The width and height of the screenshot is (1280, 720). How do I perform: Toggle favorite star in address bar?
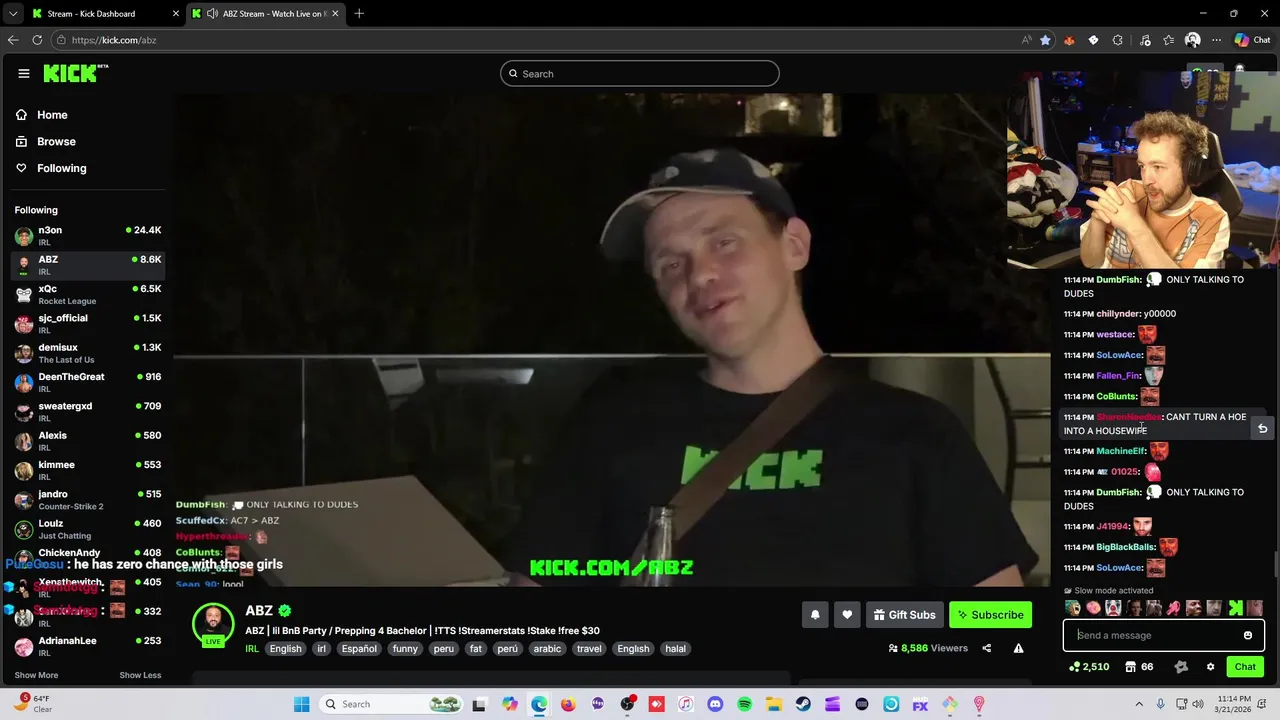[x=1045, y=40]
